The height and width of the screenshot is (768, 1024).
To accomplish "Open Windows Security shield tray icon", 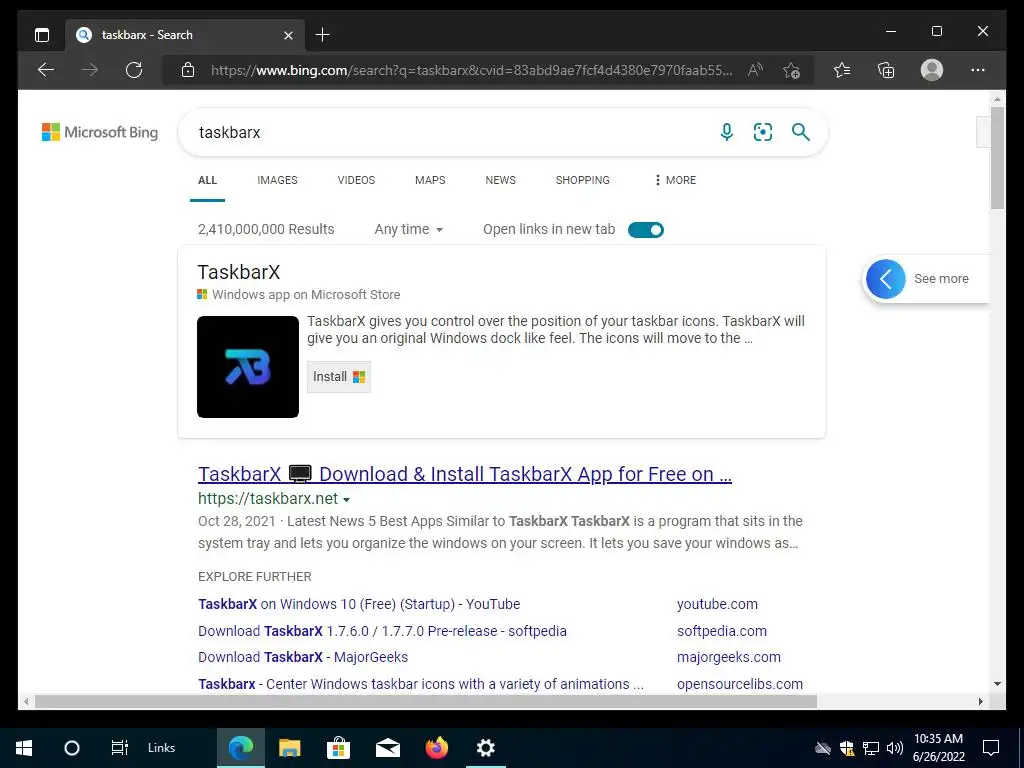I will click(848, 748).
